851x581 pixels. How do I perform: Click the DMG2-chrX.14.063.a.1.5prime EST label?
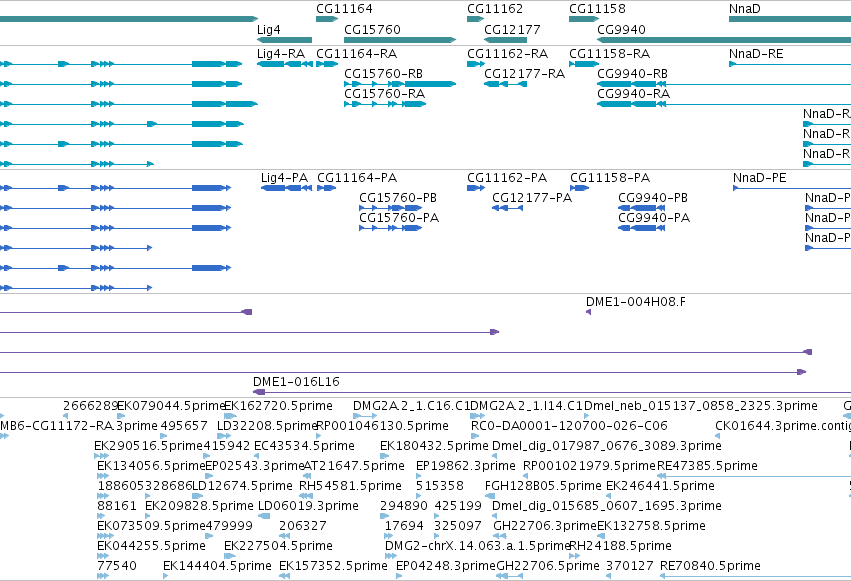(478, 546)
